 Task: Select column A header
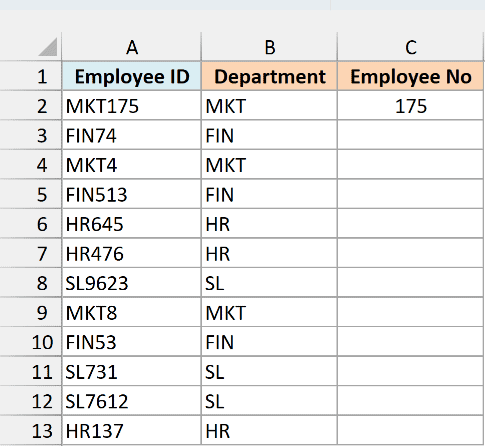(132, 47)
